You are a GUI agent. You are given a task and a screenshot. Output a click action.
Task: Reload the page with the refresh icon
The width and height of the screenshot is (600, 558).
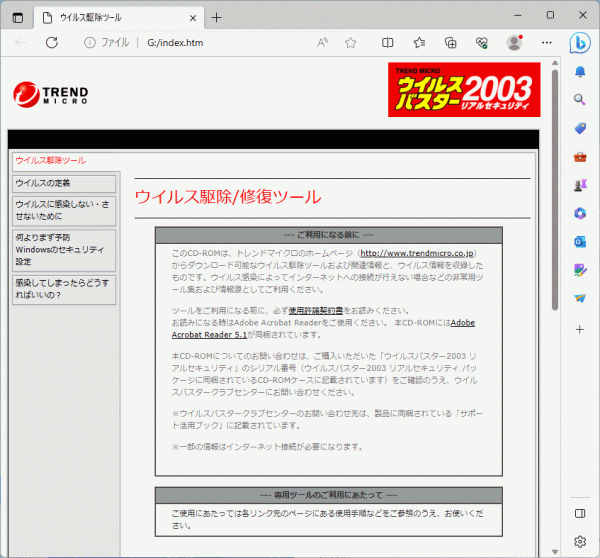pyautogui.click(x=52, y=42)
